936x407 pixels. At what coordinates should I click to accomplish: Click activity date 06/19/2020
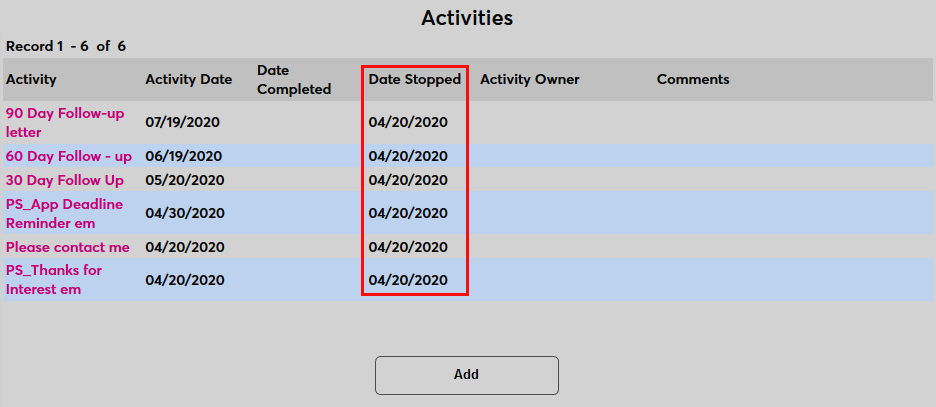(182, 156)
